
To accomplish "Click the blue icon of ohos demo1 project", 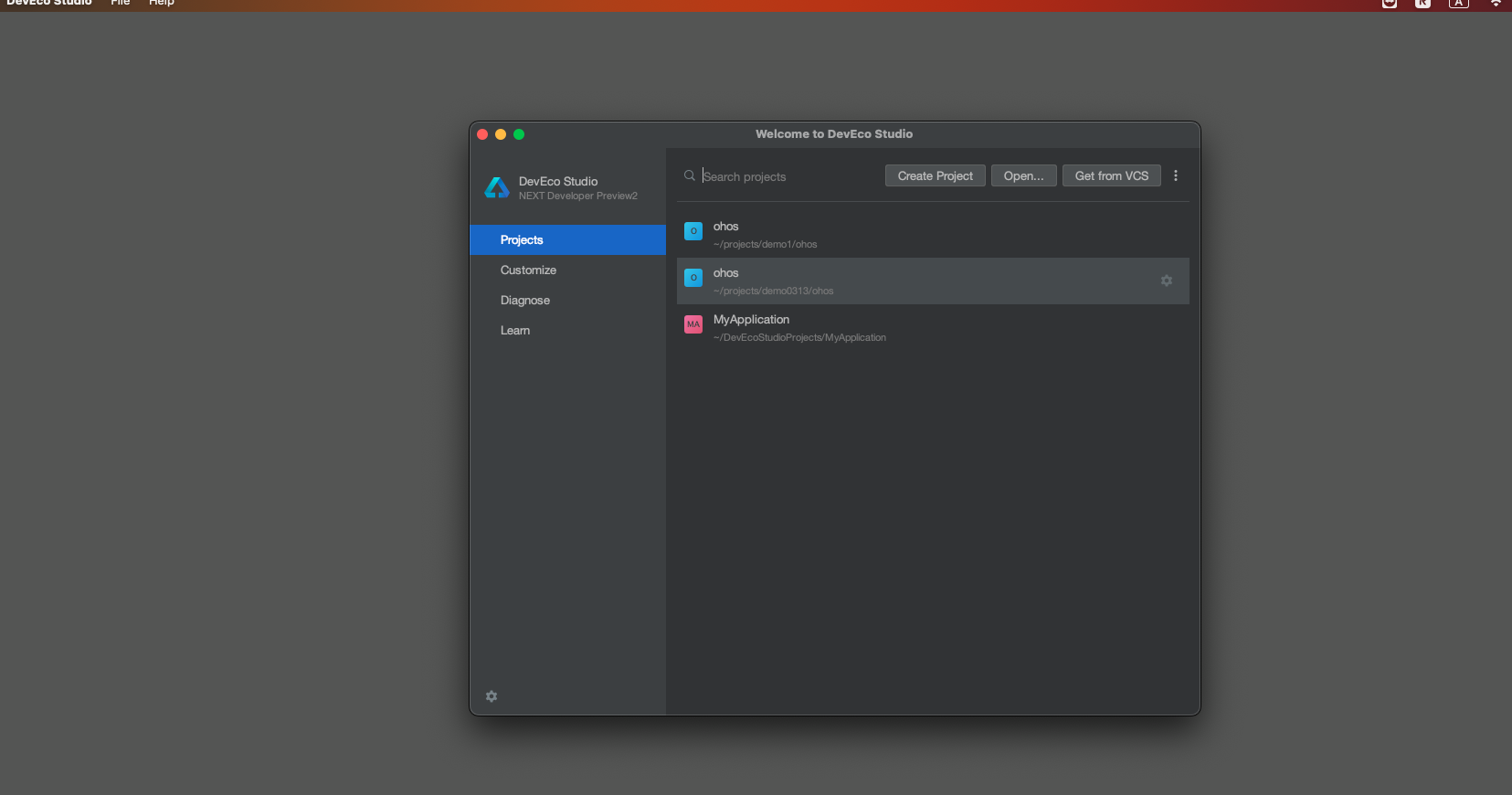I will coord(693,231).
